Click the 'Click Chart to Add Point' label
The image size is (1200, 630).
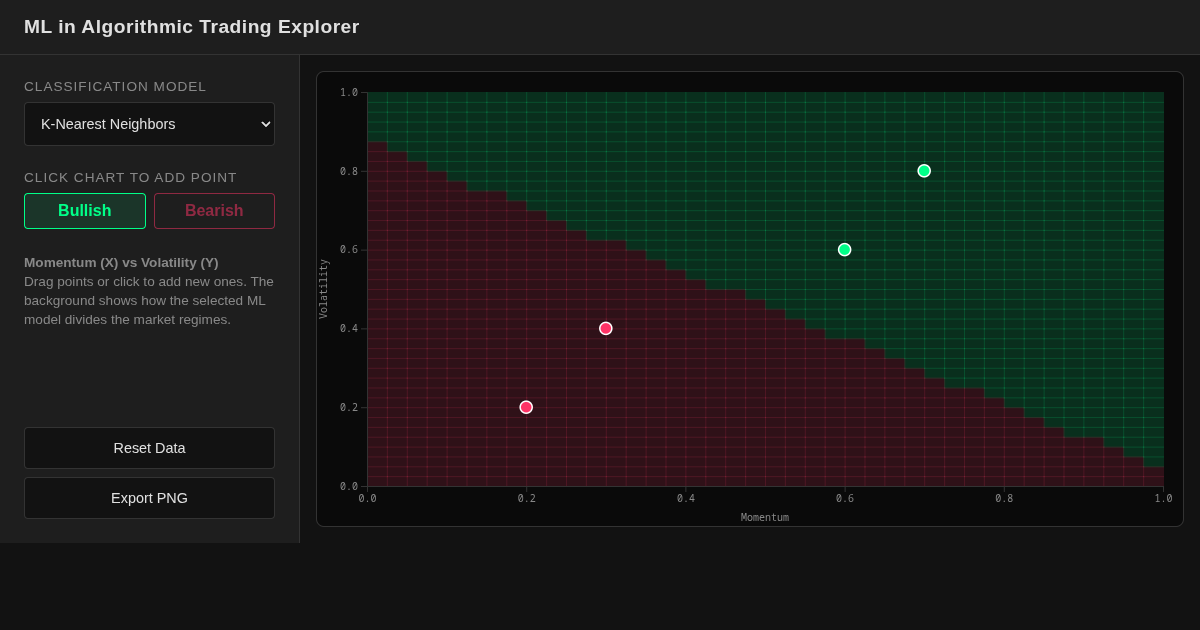[131, 178]
